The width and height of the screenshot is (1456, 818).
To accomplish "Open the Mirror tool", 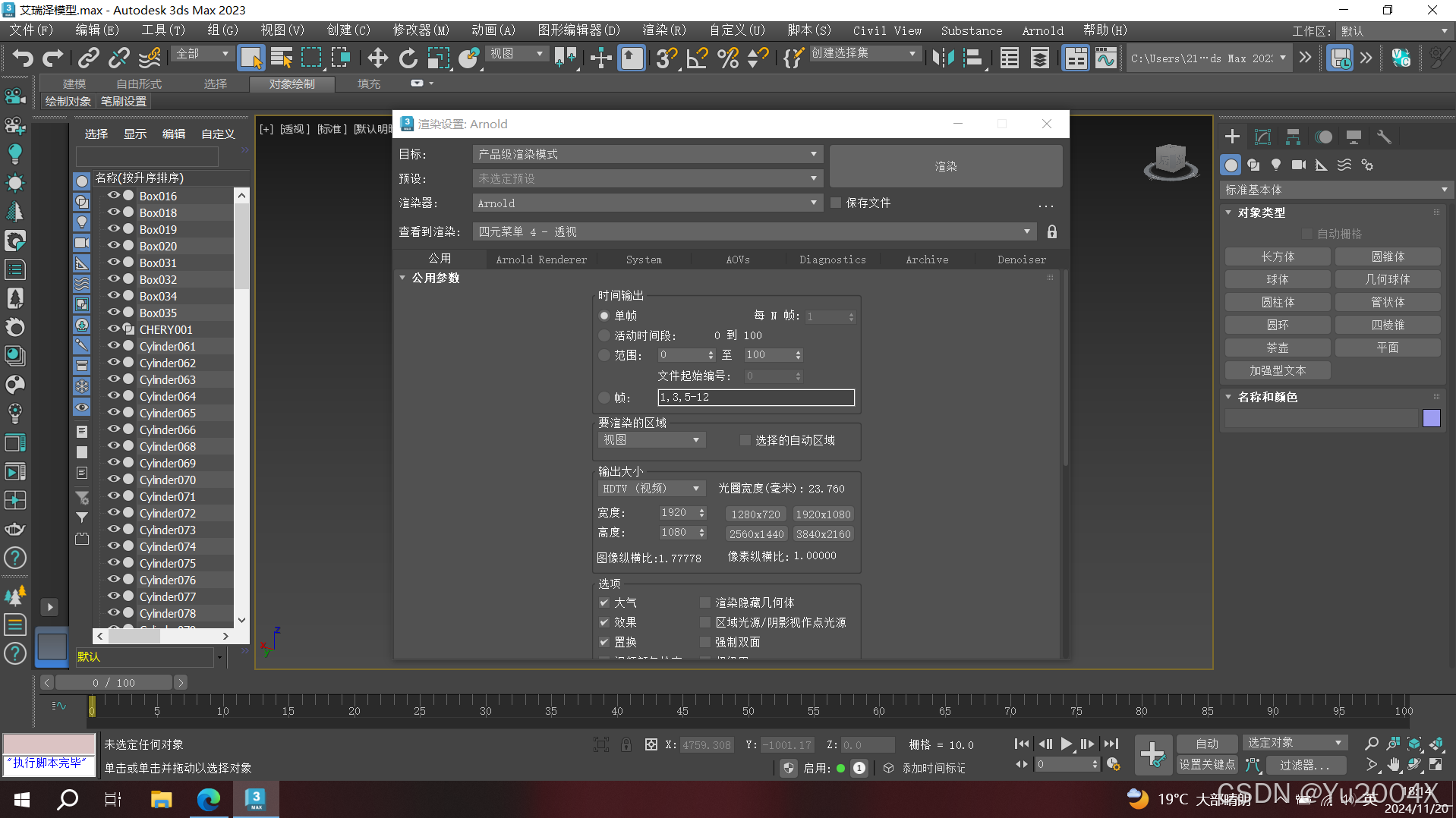I will coord(943,58).
